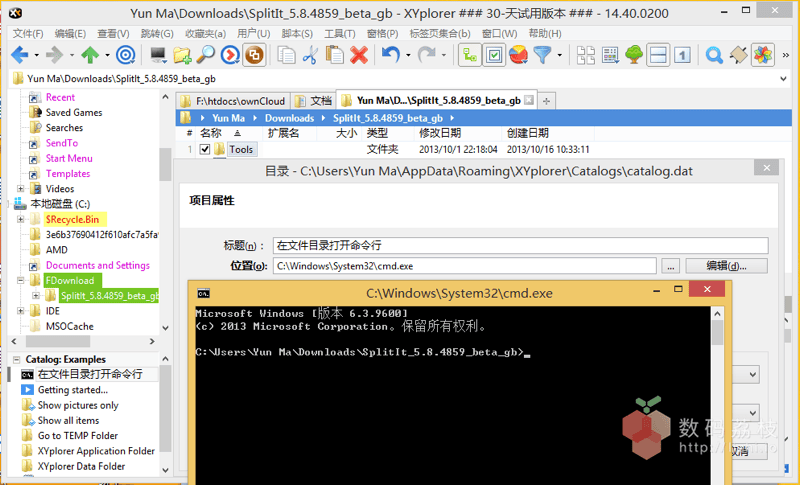The image size is (800, 485).
Task: Select 'XYplorer Application Folder' catalog item
Action: tap(96, 451)
